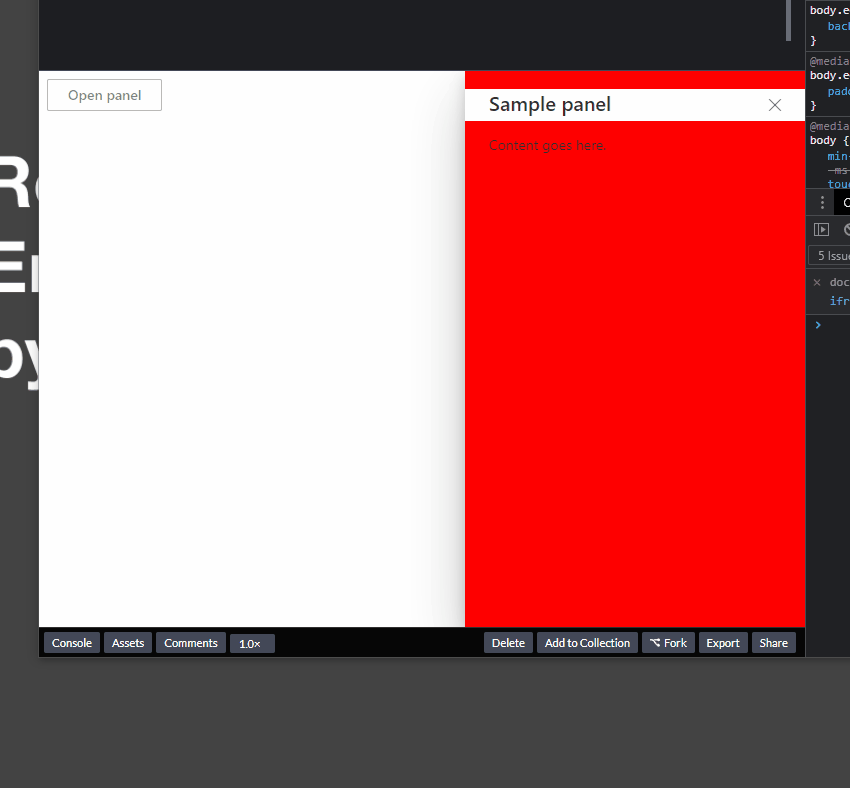
Task: Open the Assets panel
Action: [x=128, y=643]
